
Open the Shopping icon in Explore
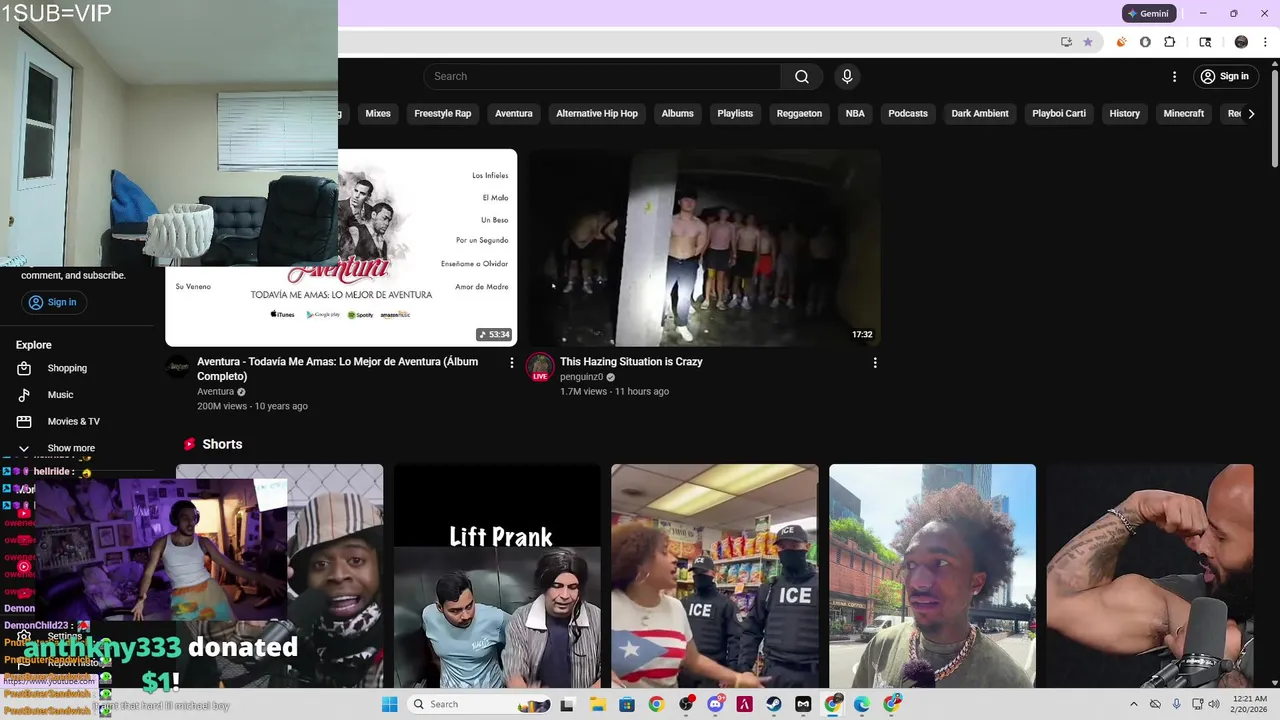[24, 368]
